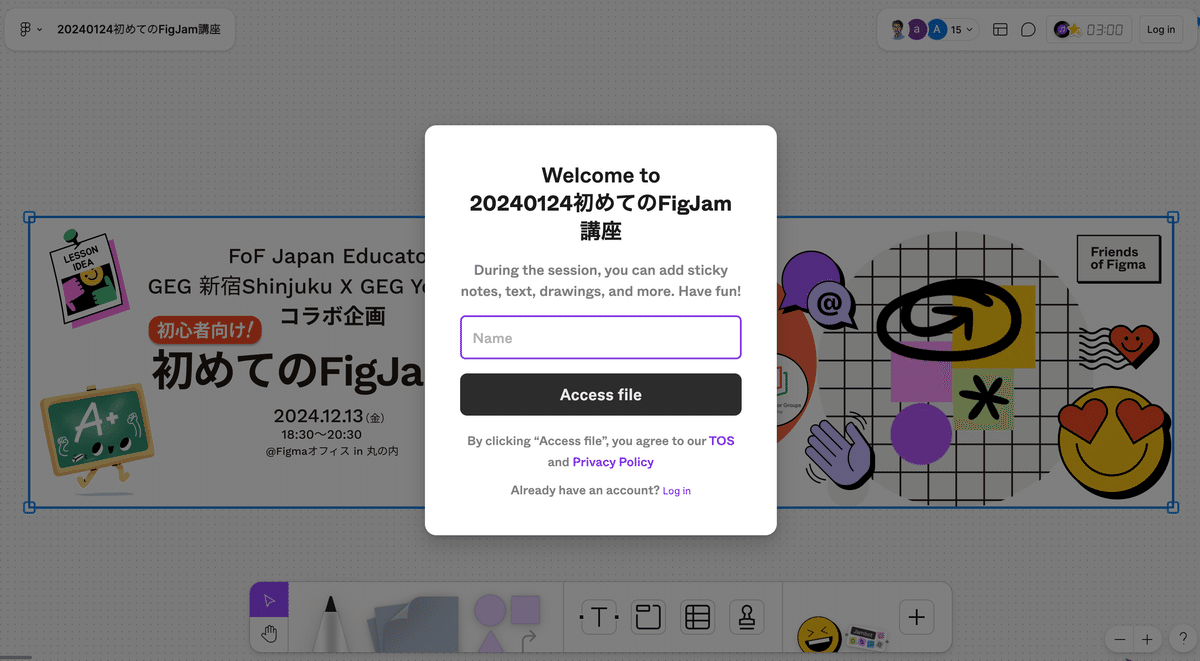Log in using the top-right button
Screen dimensions: 1200x661
1160,29
